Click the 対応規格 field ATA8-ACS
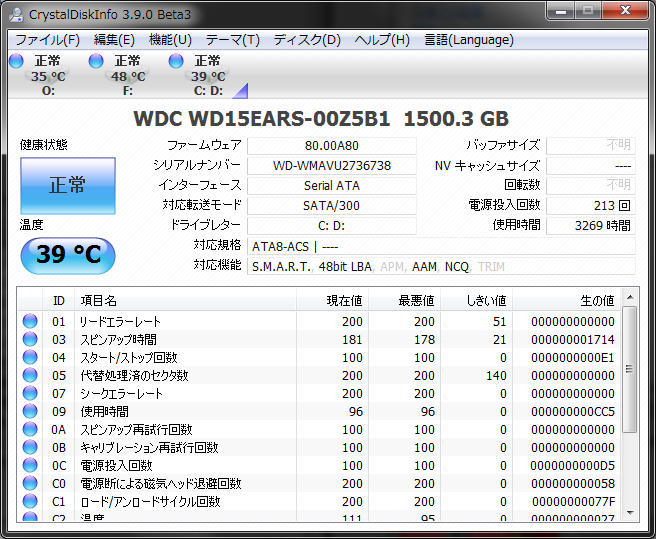 coord(441,246)
